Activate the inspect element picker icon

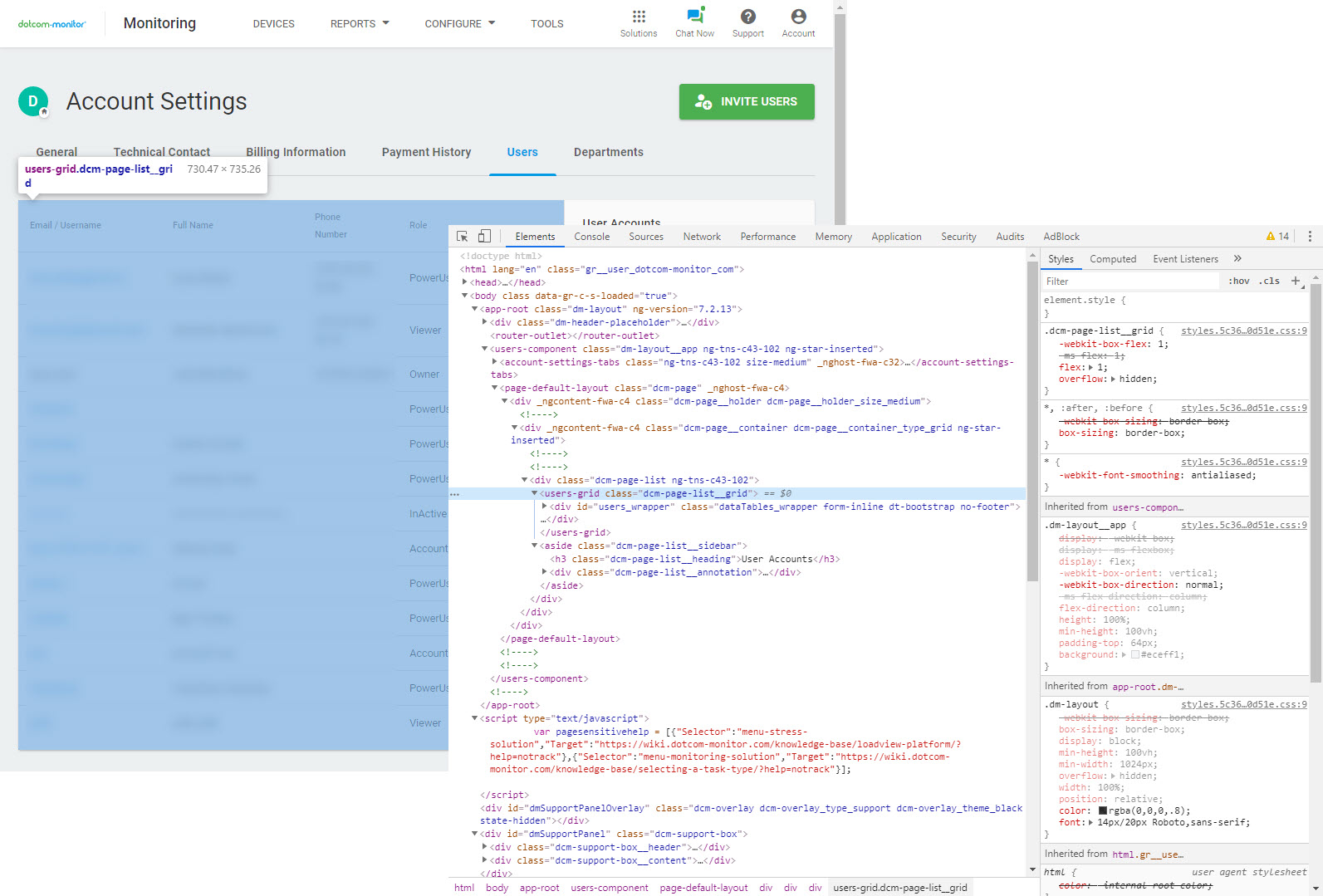(x=463, y=237)
